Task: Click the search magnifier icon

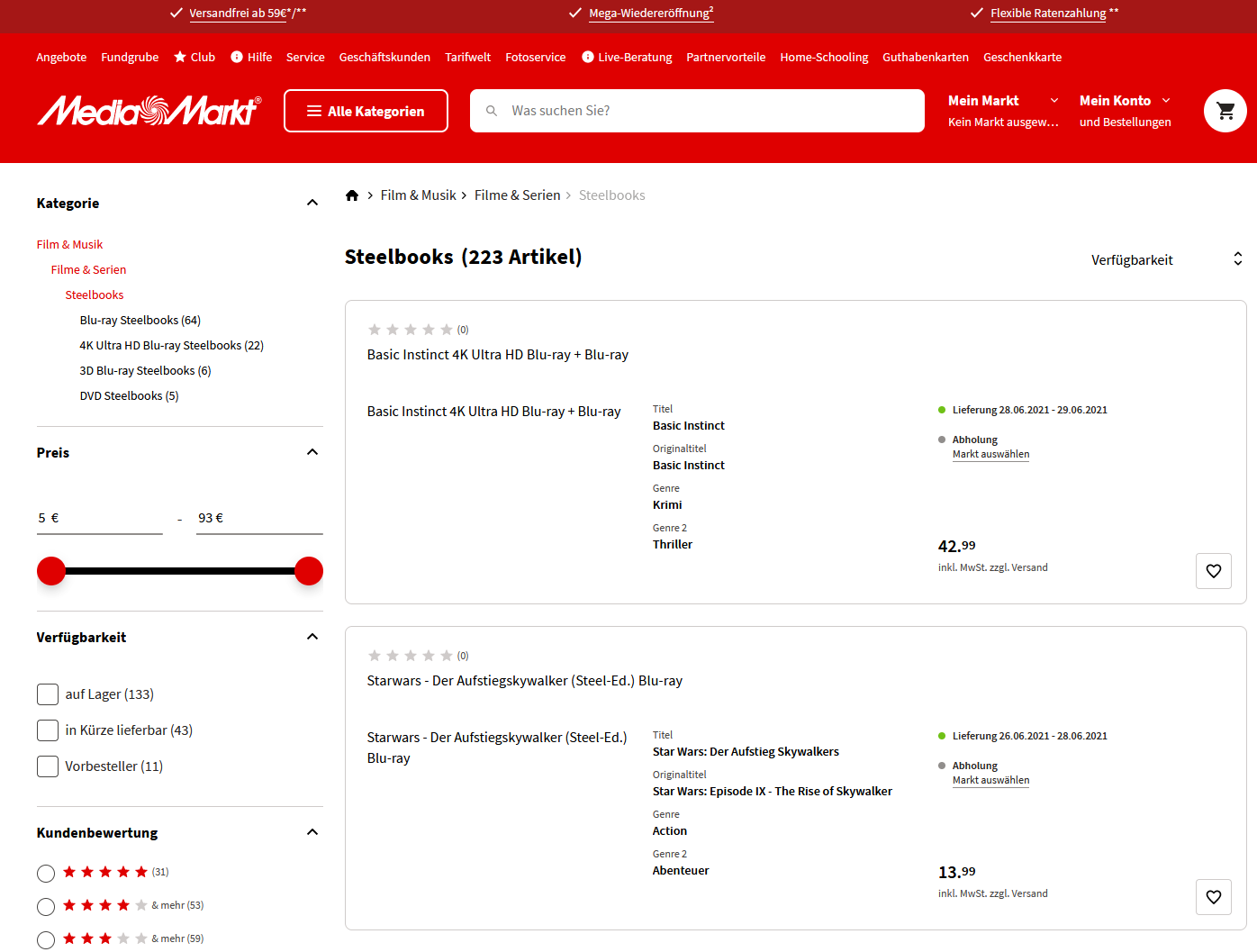Action: (x=492, y=111)
